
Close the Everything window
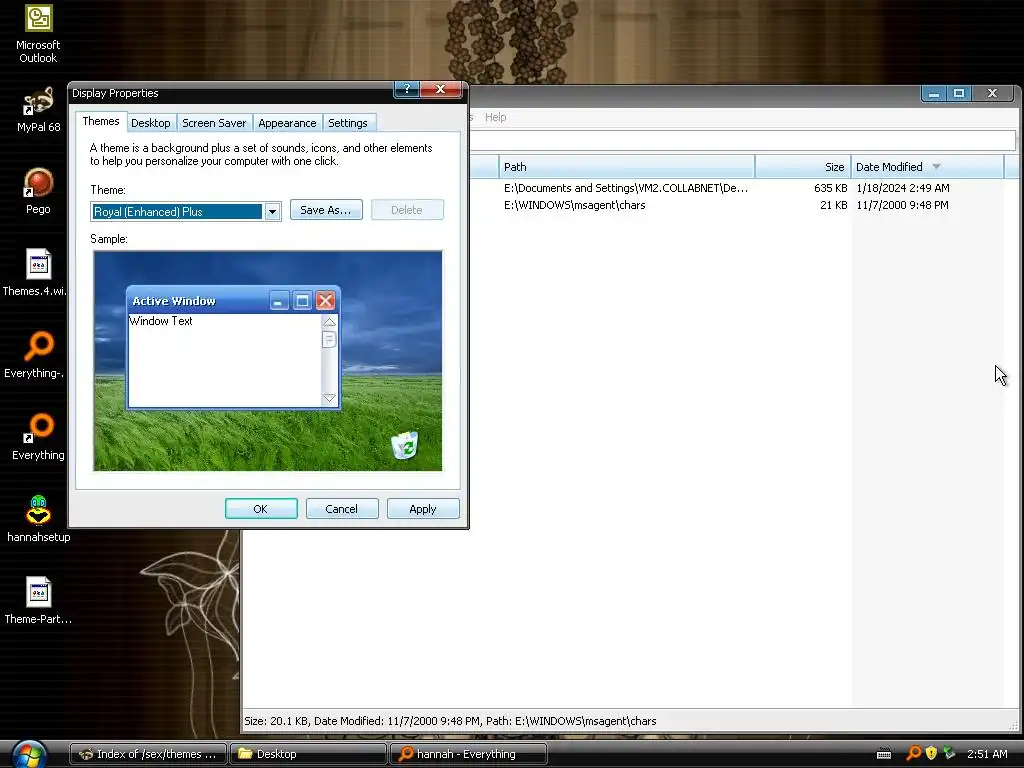click(993, 93)
